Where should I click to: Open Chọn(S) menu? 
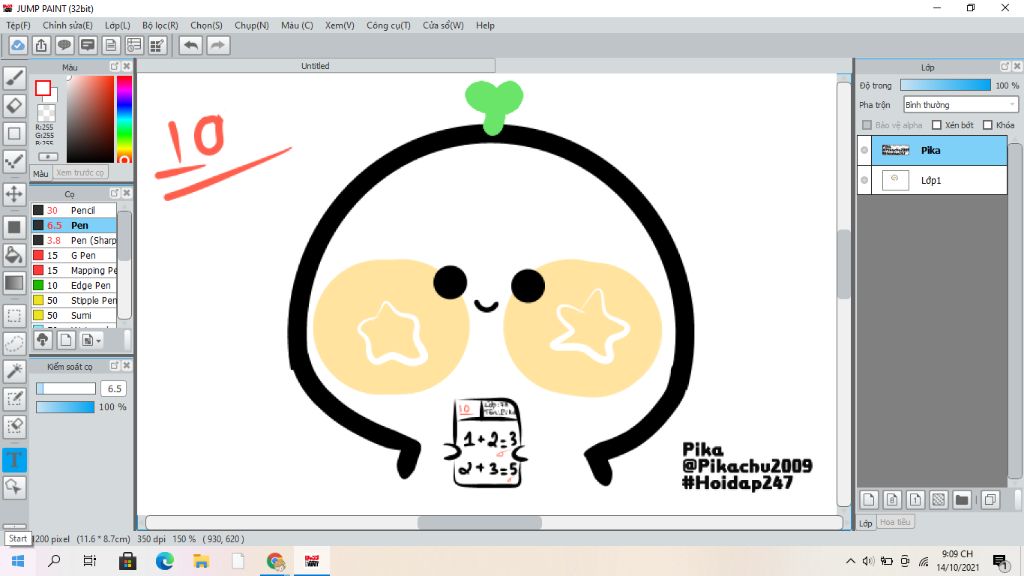pyautogui.click(x=206, y=25)
